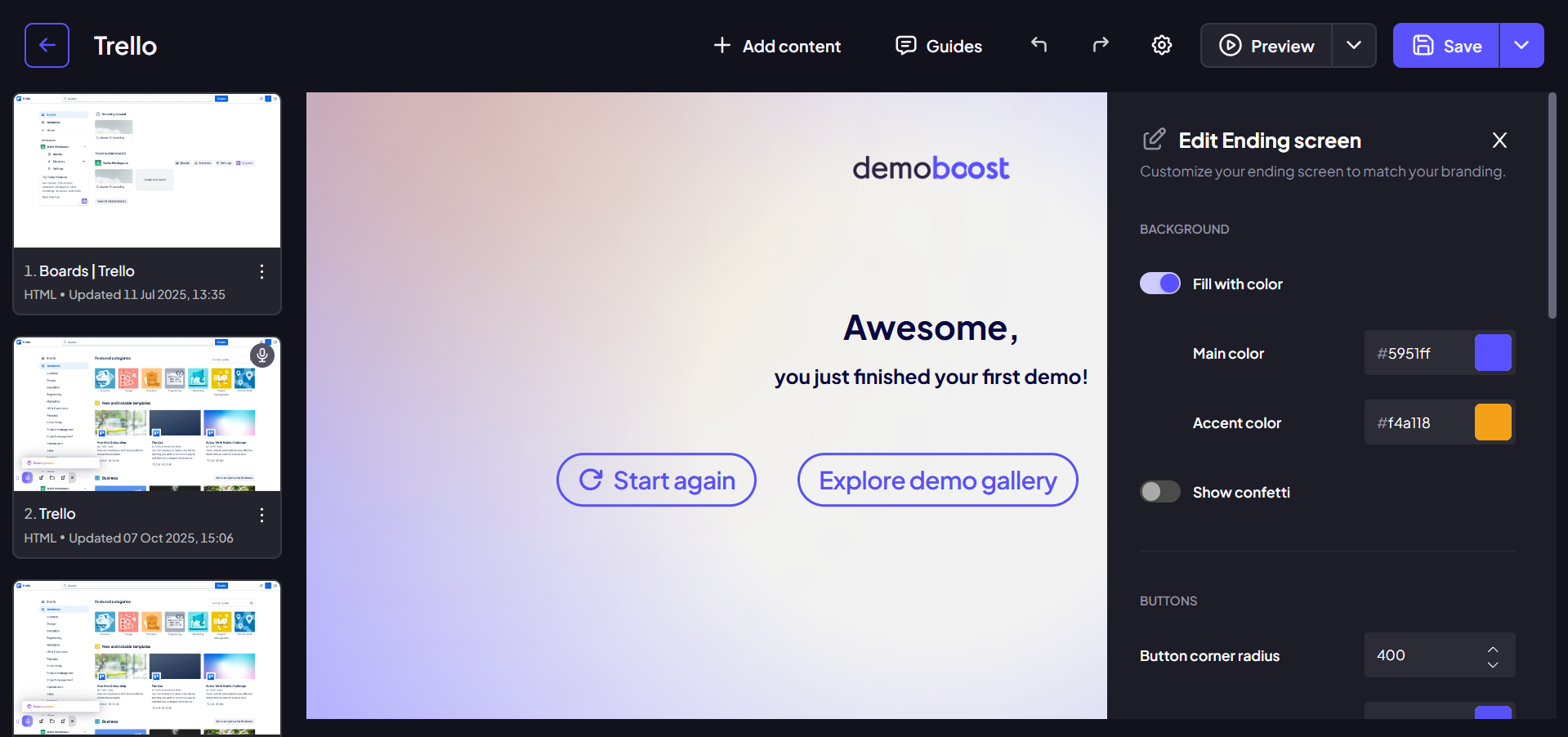The image size is (1568, 737).
Task: Expand the Save dropdown arrow
Action: coord(1521,46)
